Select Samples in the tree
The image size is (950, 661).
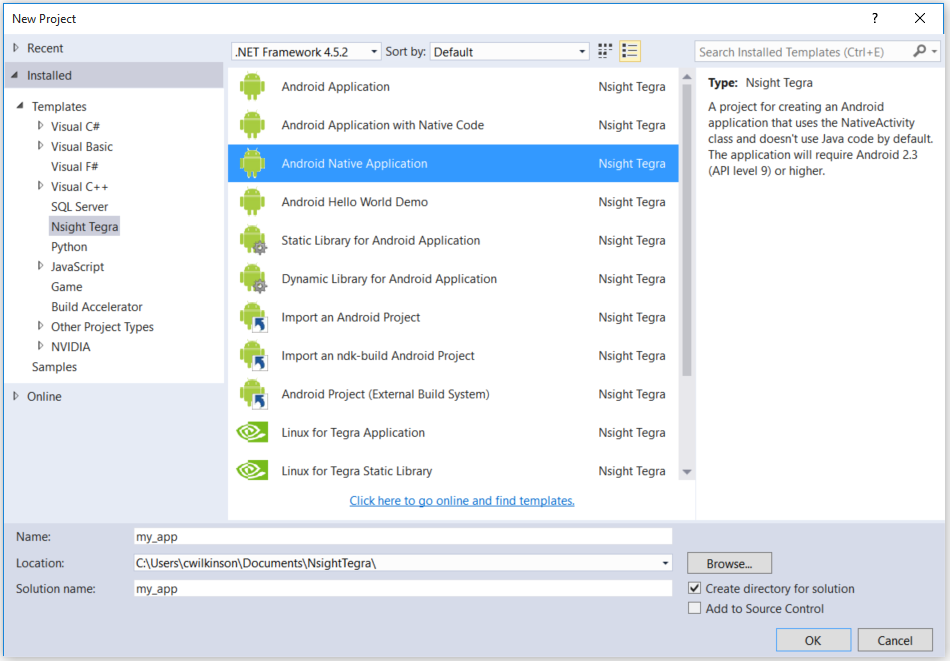[x=55, y=367]
